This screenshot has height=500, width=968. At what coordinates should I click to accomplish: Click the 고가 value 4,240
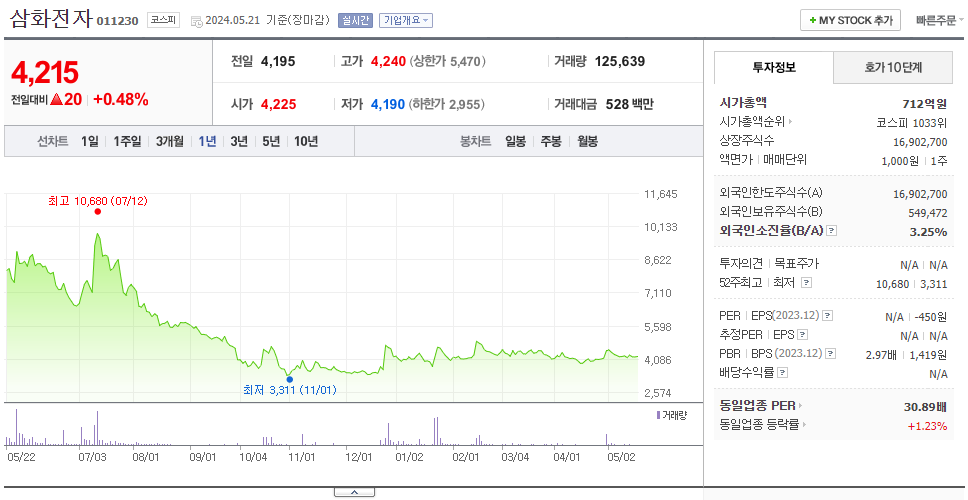tap(388, 61)
